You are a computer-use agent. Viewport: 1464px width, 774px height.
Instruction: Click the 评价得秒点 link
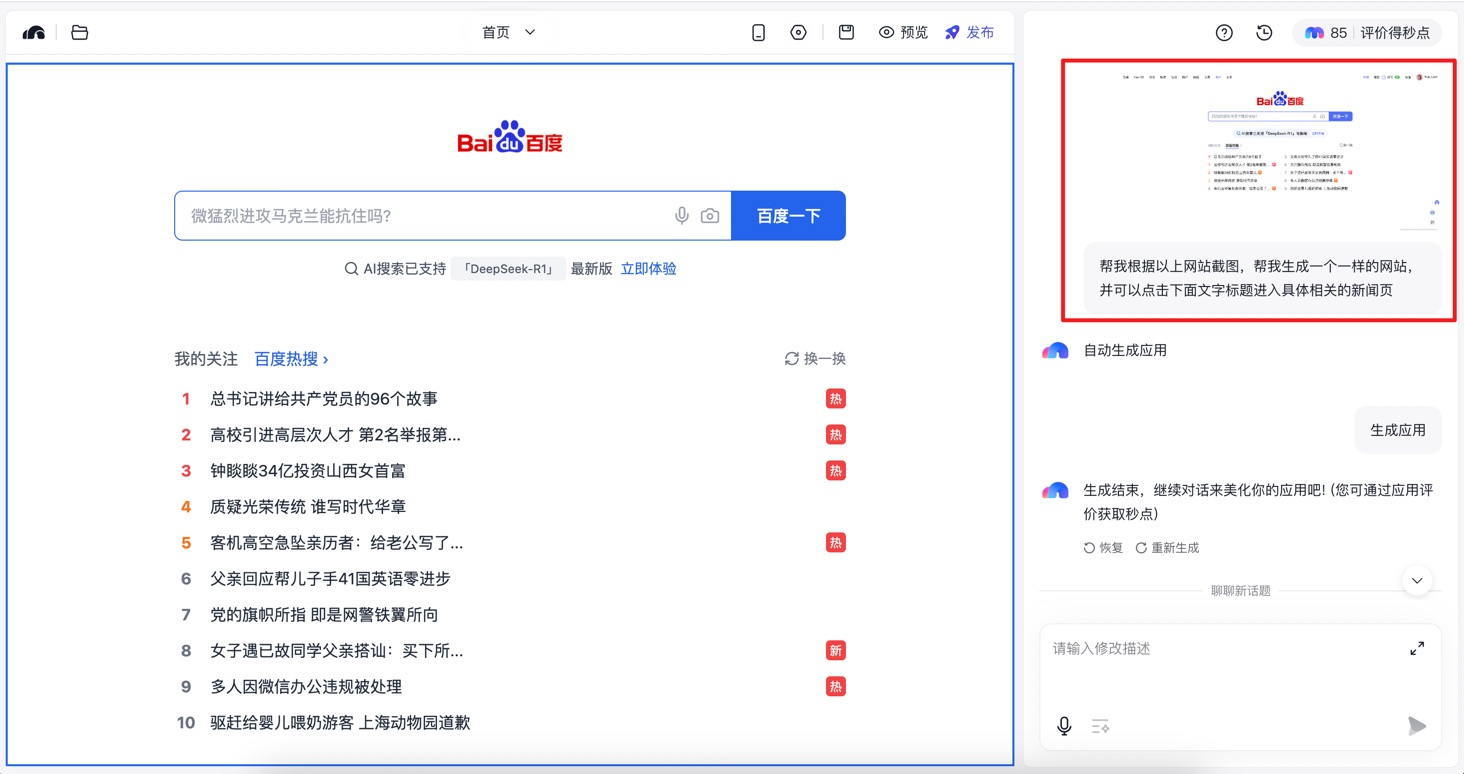coord(1395,33)
